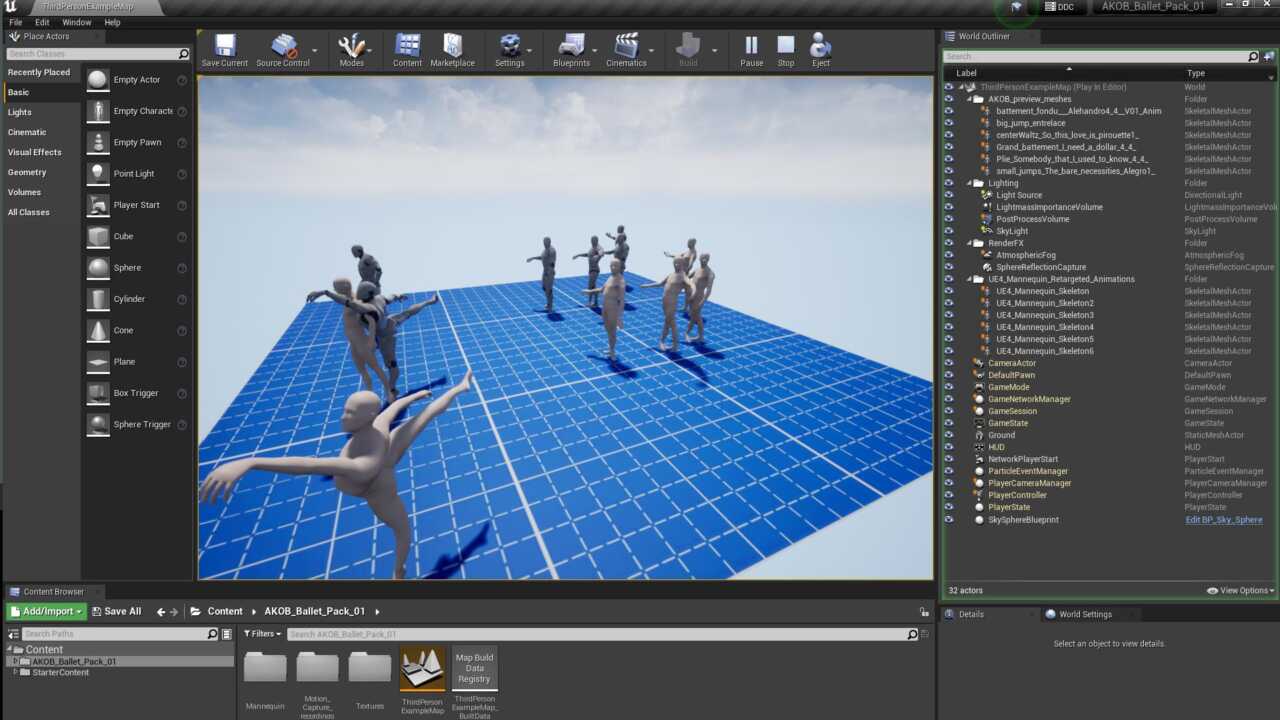Click the Add/Import button
The image size is (1280, 720).
pyautogui.click(x=47, y=611)
